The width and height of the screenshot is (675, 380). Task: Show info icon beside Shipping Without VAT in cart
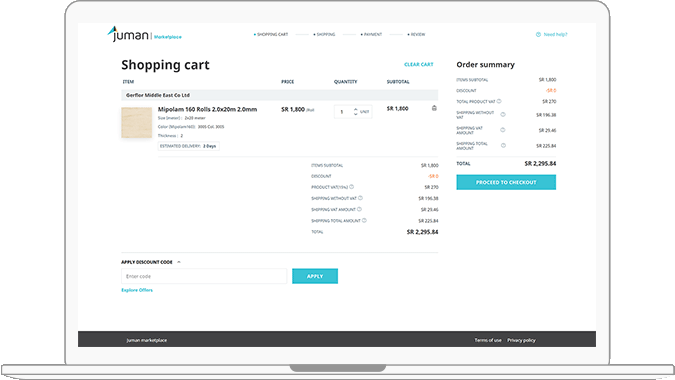point(361,198)
